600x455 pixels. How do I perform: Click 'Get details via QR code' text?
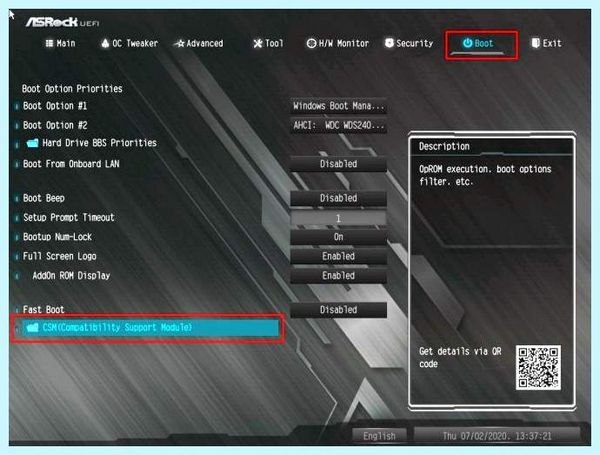460,357
